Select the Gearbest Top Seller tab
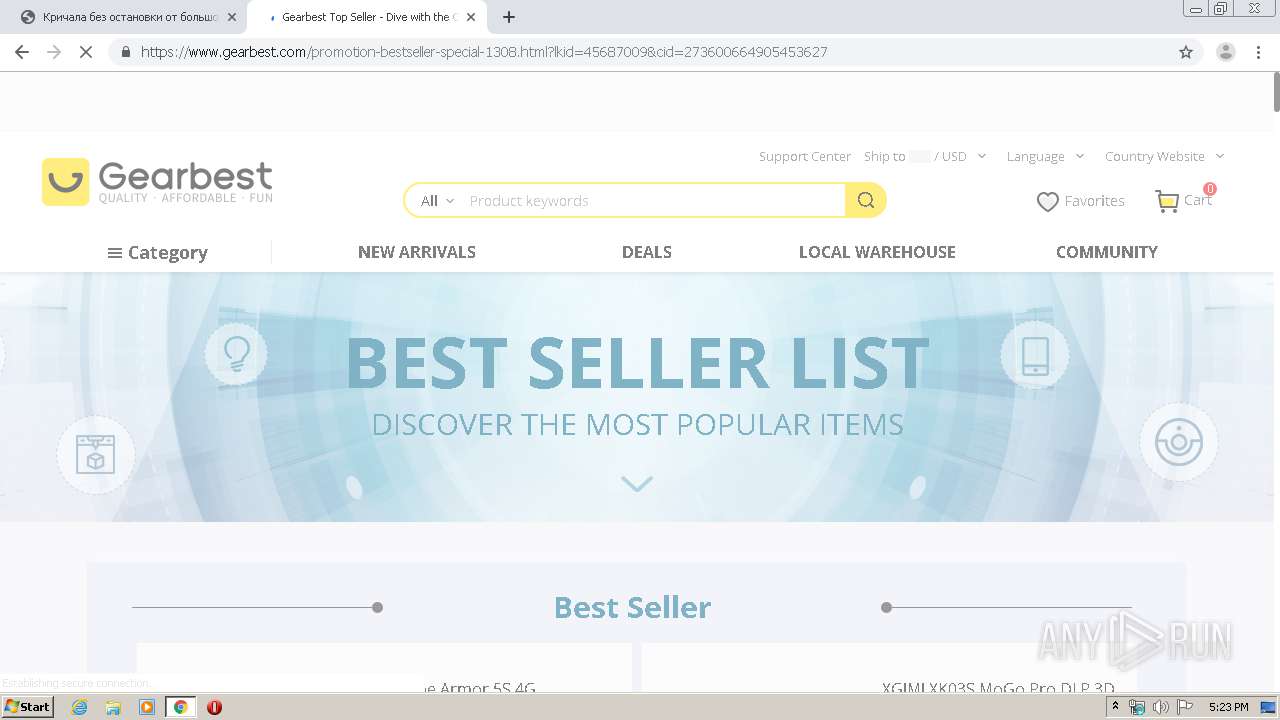This screenshot has height=720, width=1280. click(x=365, y=17)
